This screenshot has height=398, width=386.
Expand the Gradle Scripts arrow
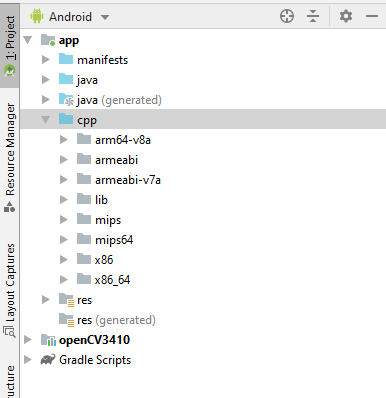click(28, 360)
